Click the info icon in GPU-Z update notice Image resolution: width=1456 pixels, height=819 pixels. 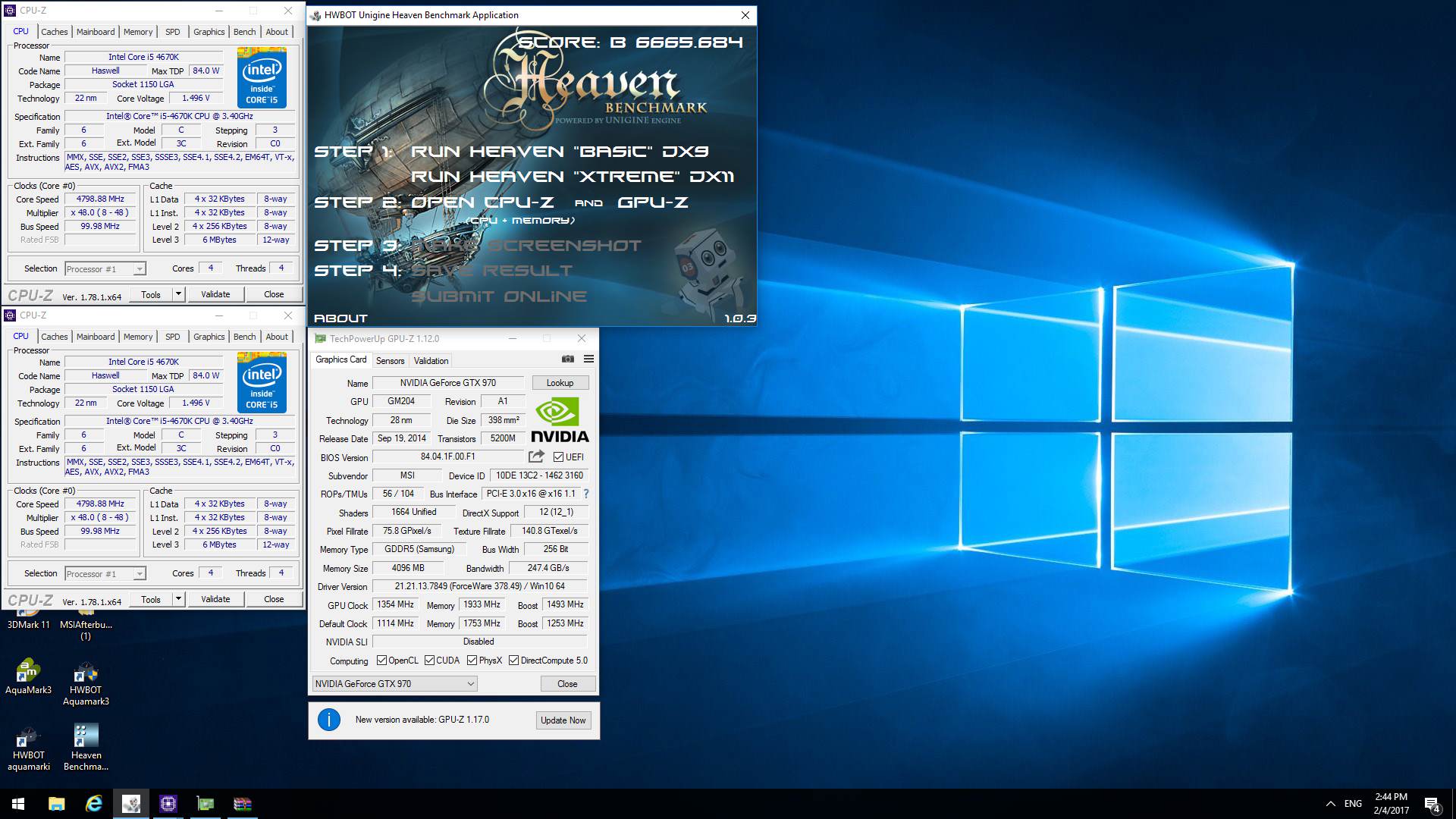(328, 720)
